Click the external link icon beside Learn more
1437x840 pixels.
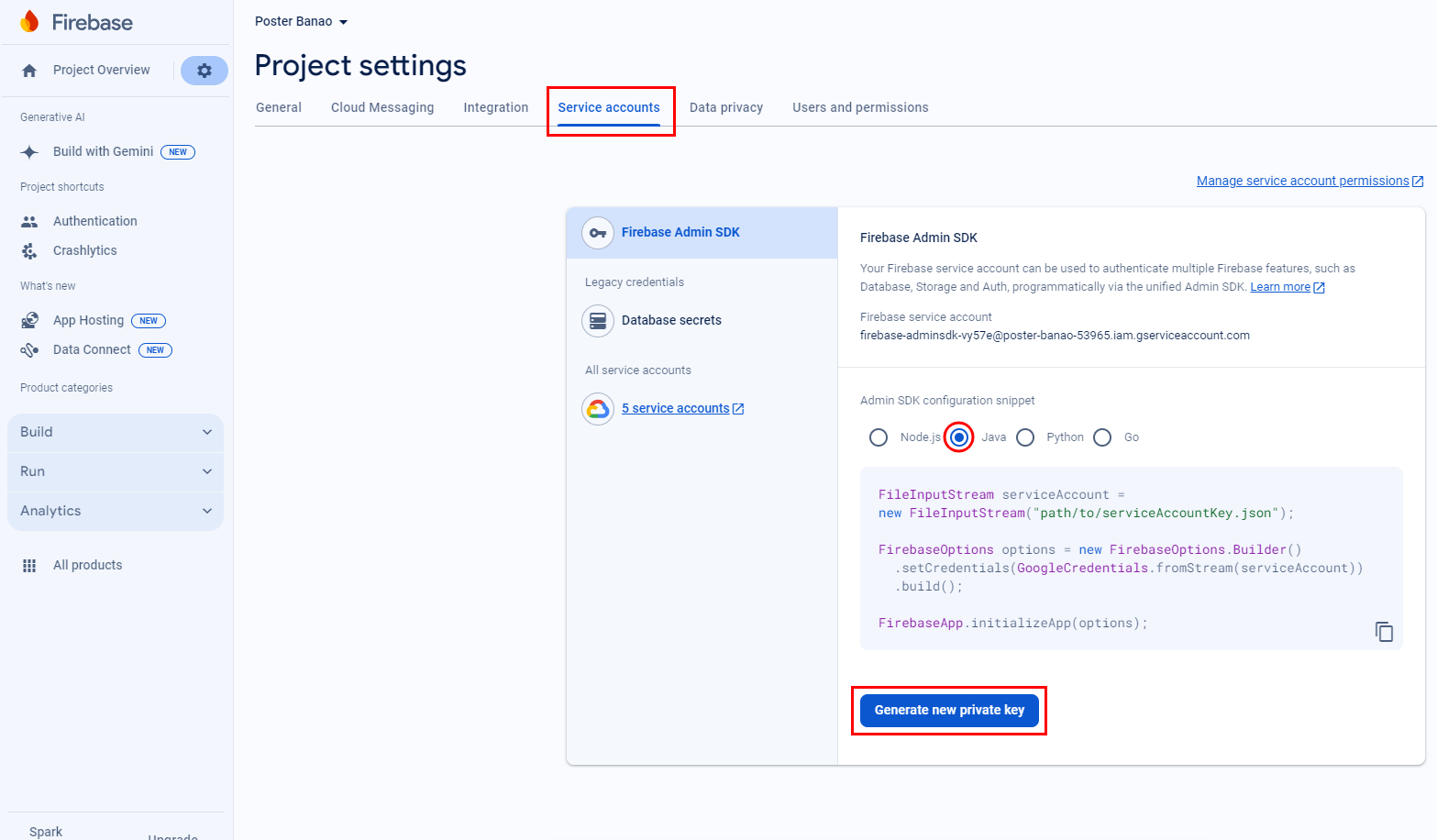coord(1319,288)
